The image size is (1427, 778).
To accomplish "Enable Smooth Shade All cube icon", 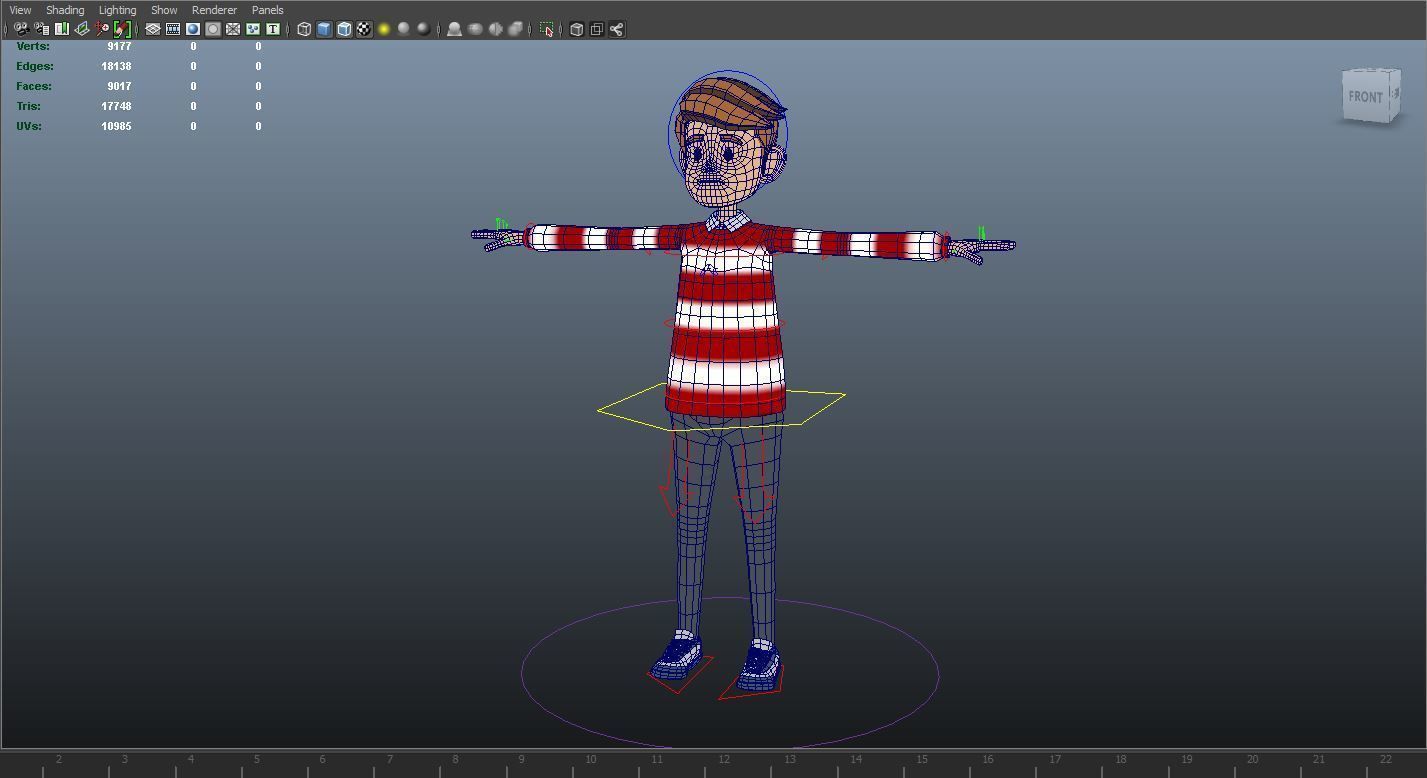I will [x=324, y=29].
